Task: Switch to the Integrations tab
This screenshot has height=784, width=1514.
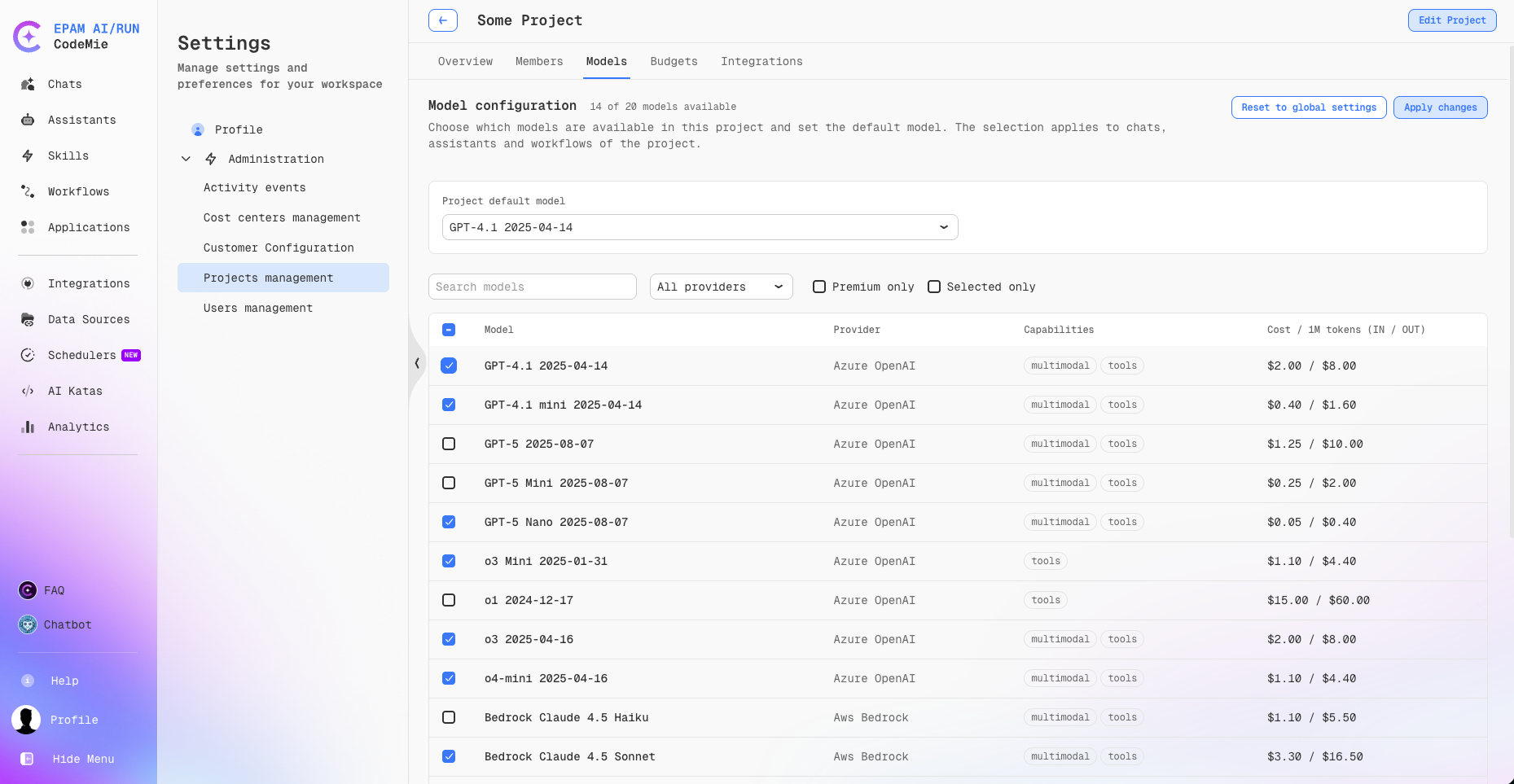Action: (x=761, y=61)
